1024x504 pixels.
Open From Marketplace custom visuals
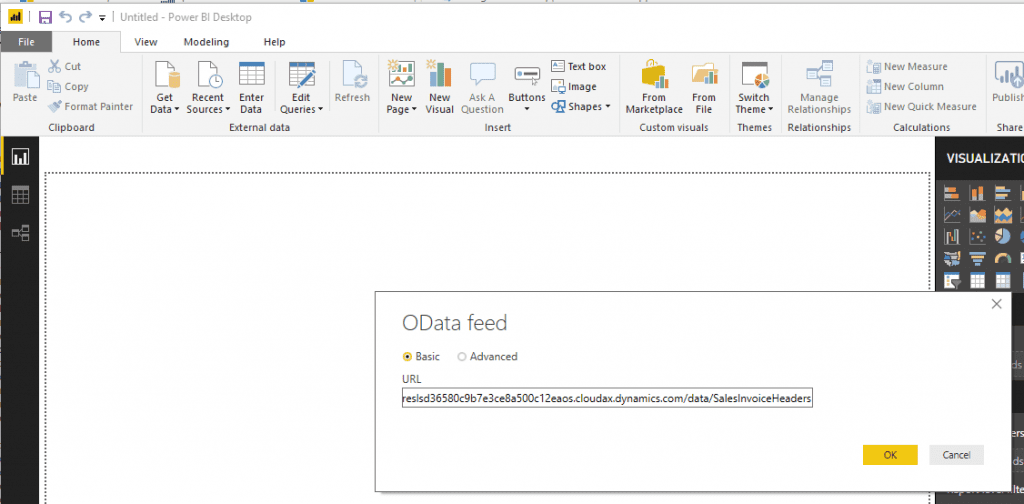tap(654, 78)
